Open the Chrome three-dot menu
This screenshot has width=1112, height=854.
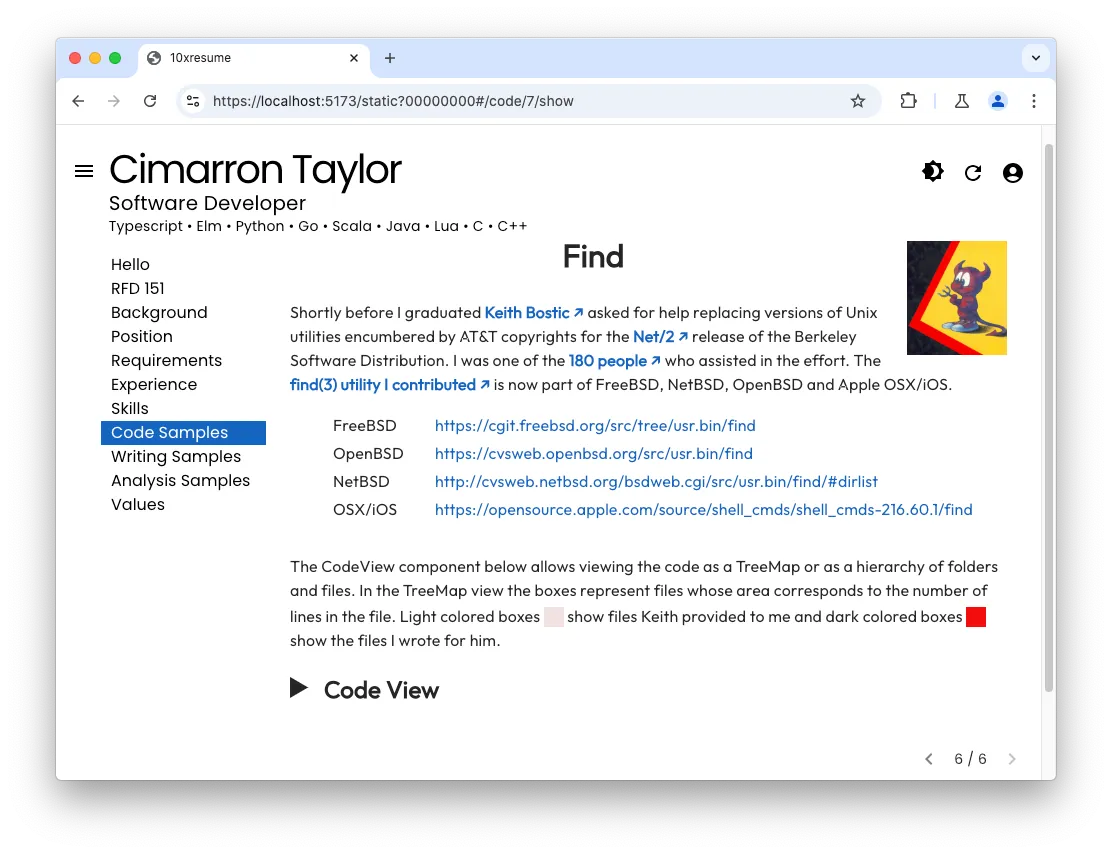point(1034,101)
